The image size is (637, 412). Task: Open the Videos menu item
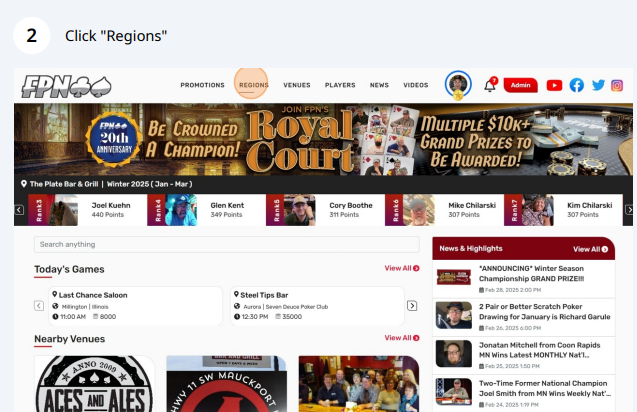click(416, 85)
